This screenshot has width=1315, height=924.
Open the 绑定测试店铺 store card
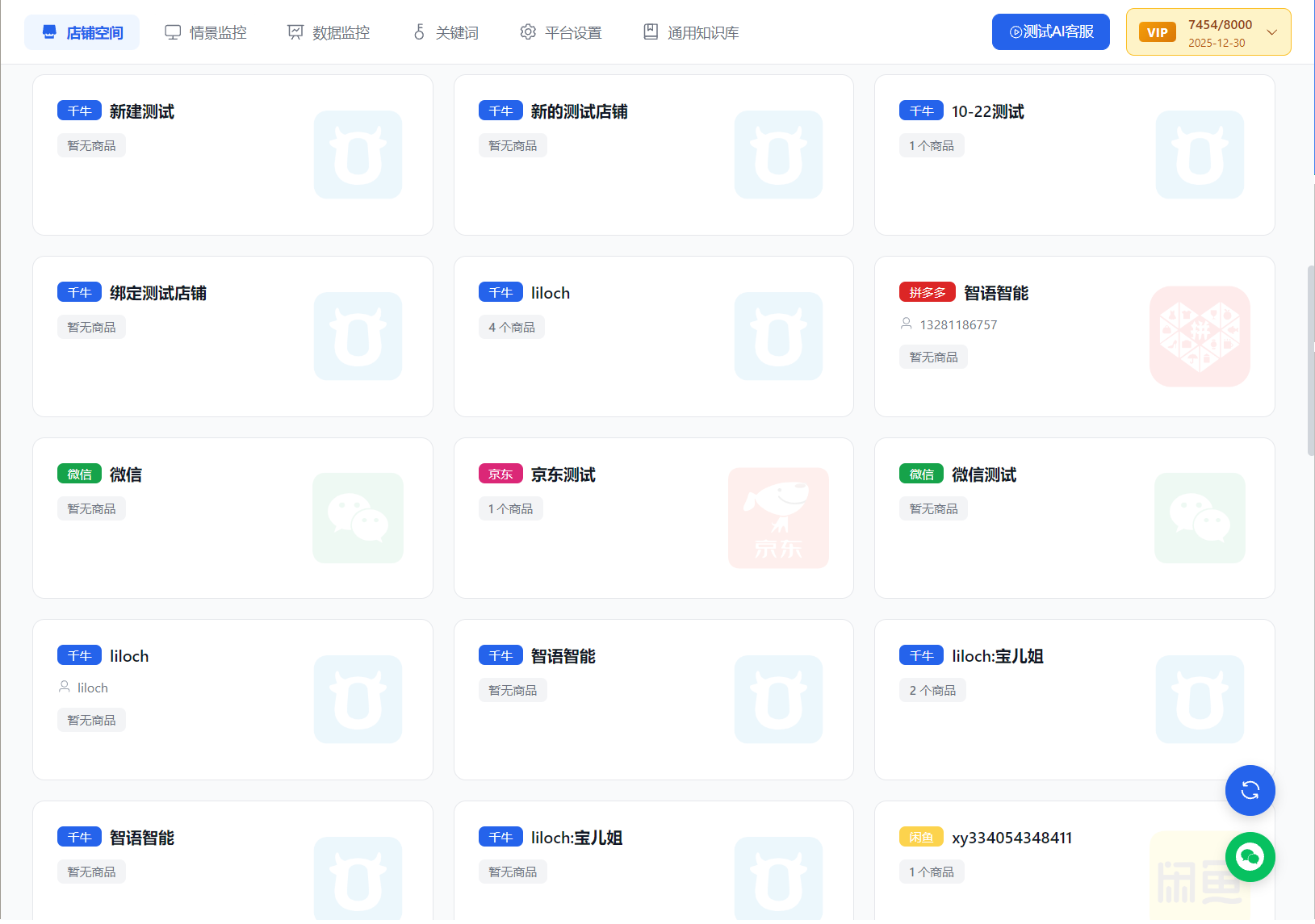(x=158, y=293)
